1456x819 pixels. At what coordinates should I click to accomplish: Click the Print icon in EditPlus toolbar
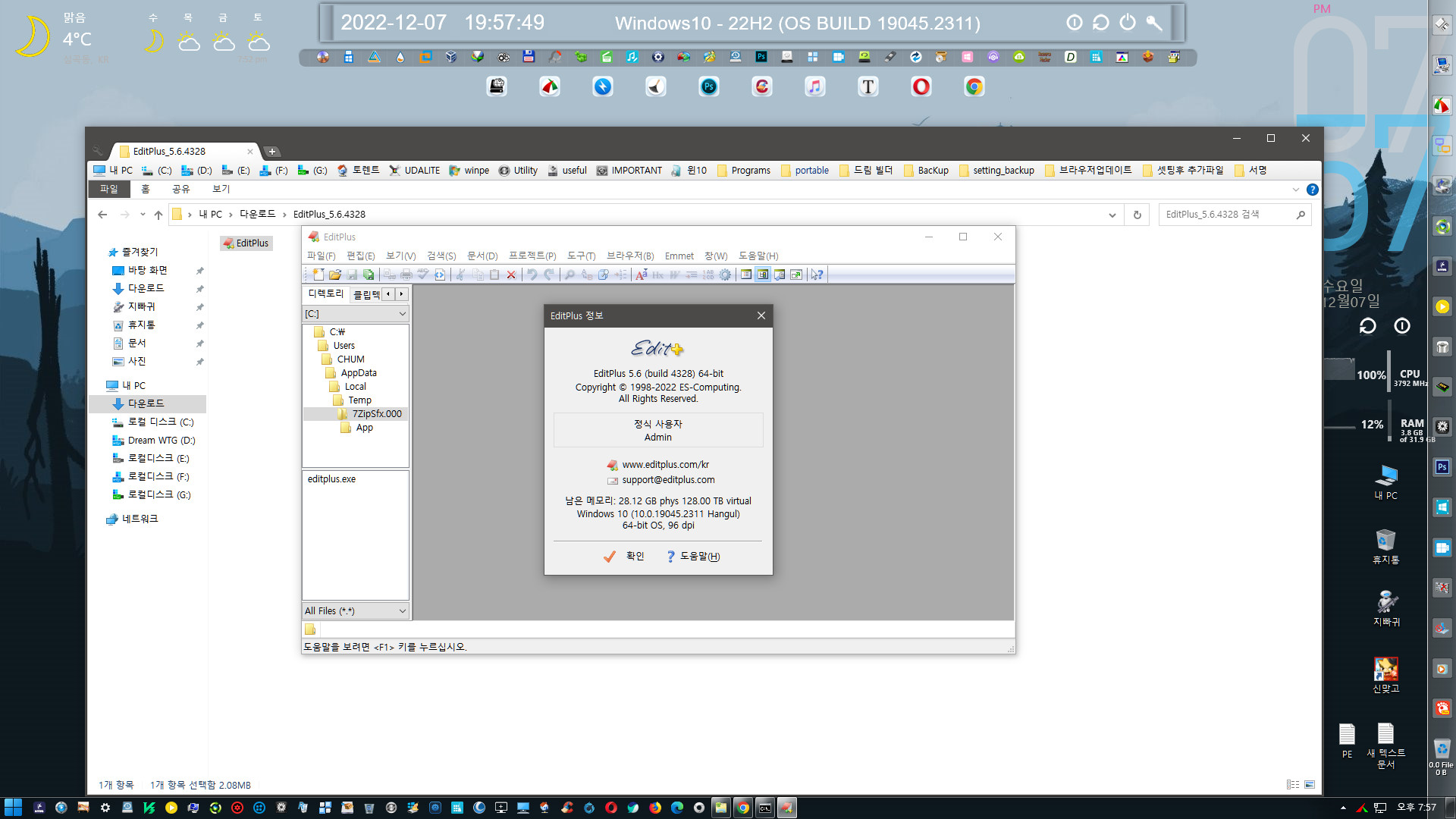(406, 275)
